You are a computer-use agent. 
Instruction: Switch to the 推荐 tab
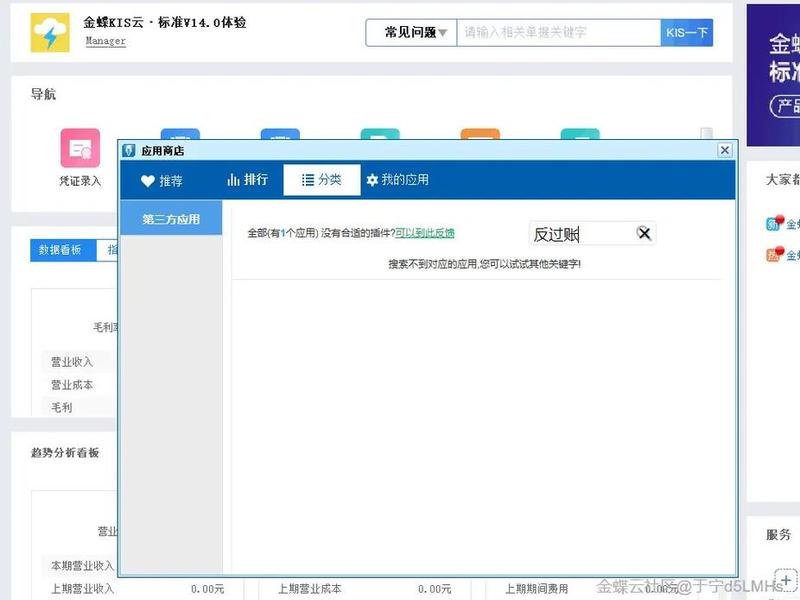(x=162, y=181)
